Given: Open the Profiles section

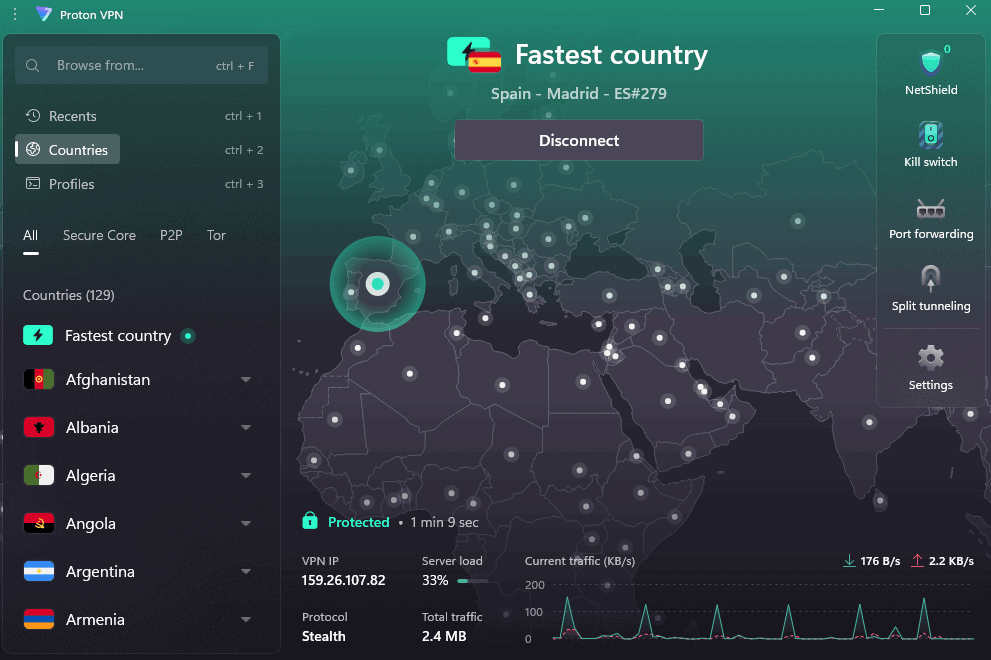Looking at the screenshot, I should pos(71,184).
